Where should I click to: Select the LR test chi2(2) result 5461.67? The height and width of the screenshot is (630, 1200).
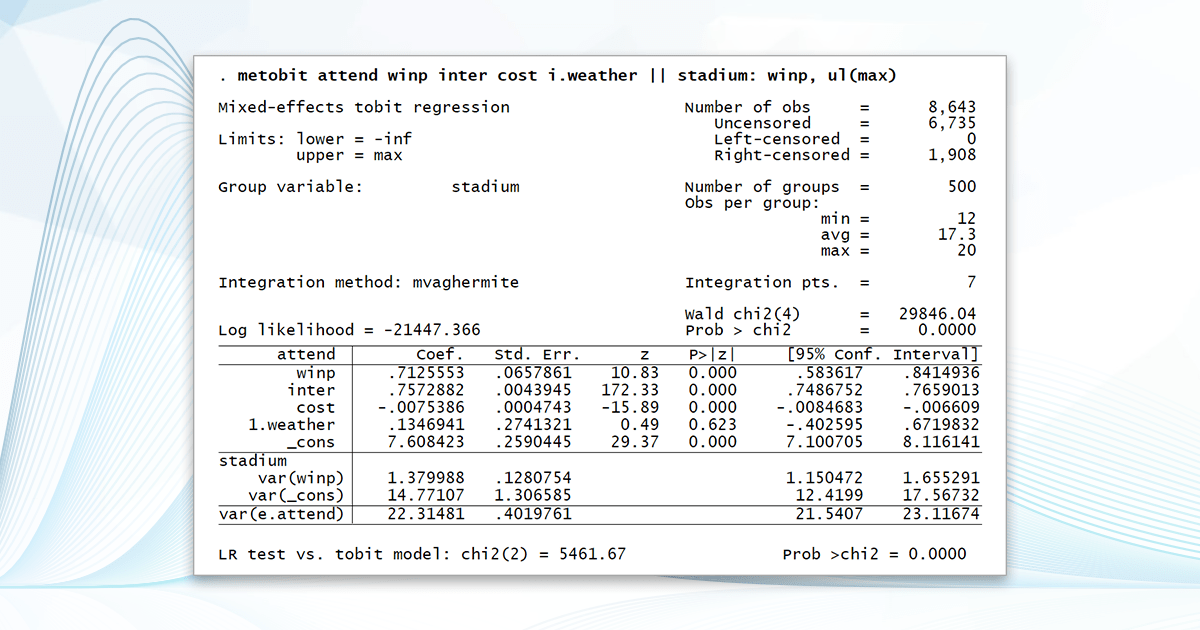pyautogui.click(x=592, y=553)
